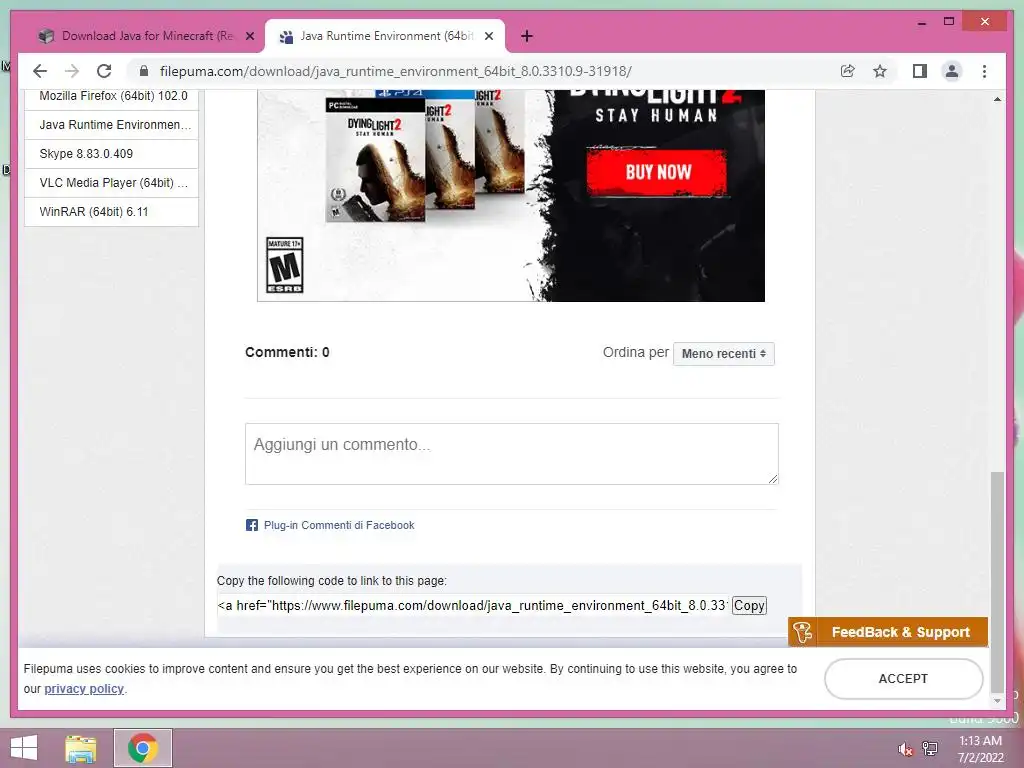
Task: Click the Copy button for link code
Action: [x=749, y=605]
